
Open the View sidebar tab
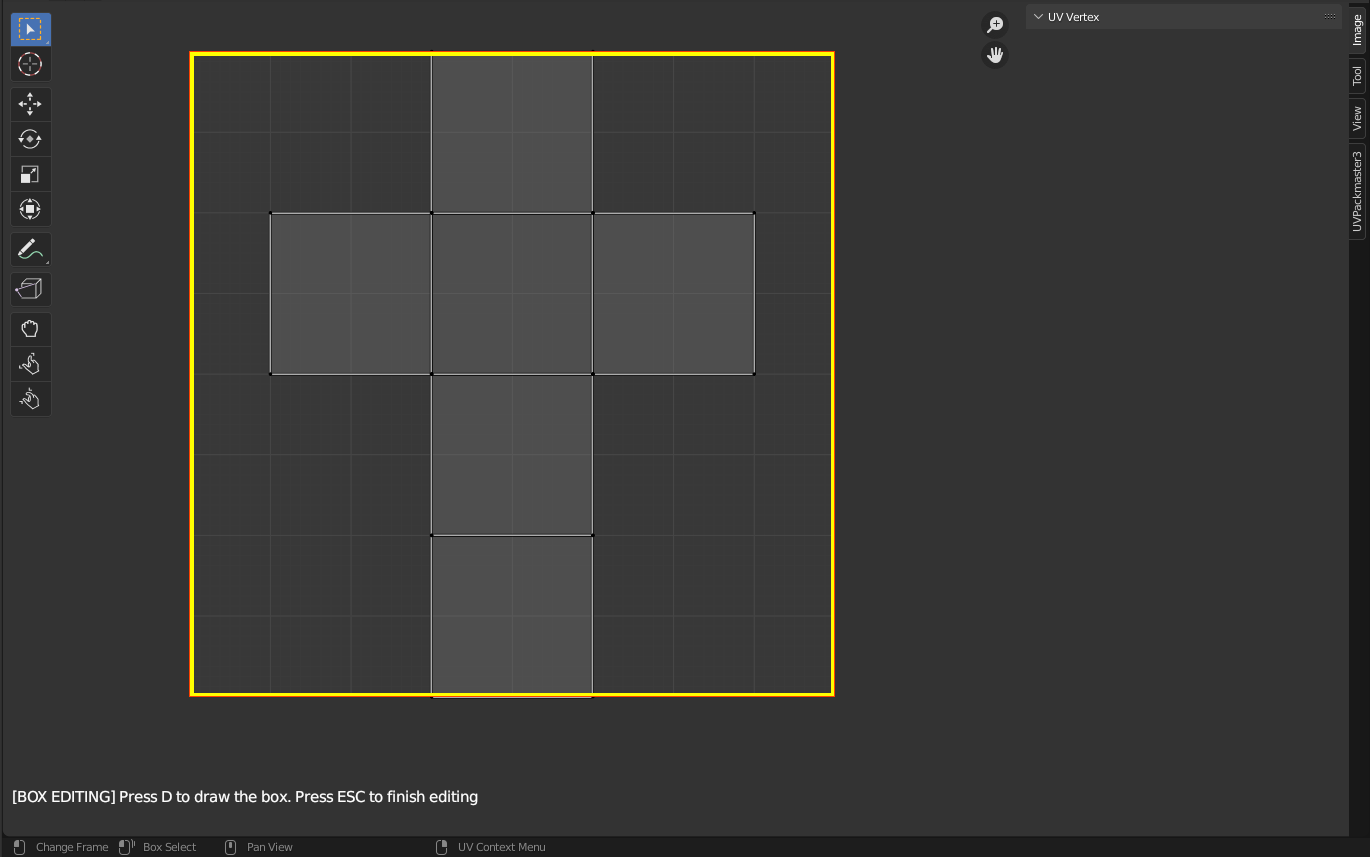[x=1357, y=117]
